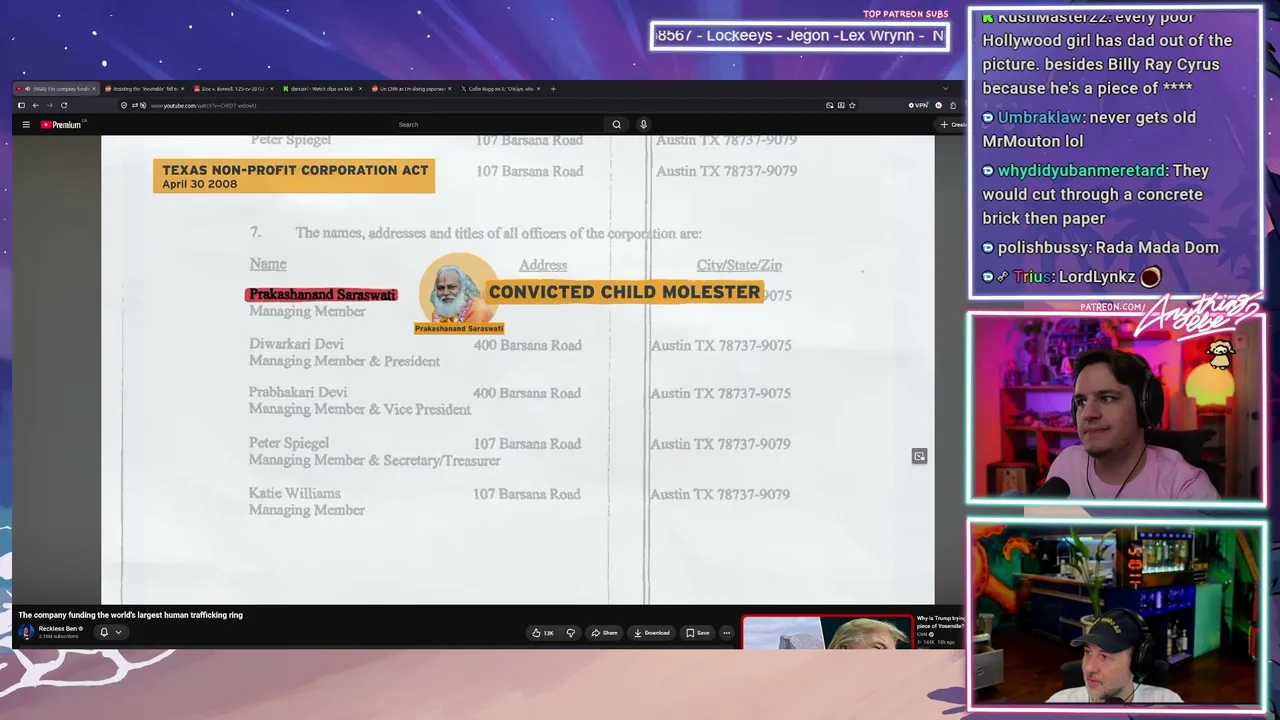Click chat username whydidyubanmeretard
Viewport: 1280px width, 720px height.
pyautogui.click(x=1081, y=171)
